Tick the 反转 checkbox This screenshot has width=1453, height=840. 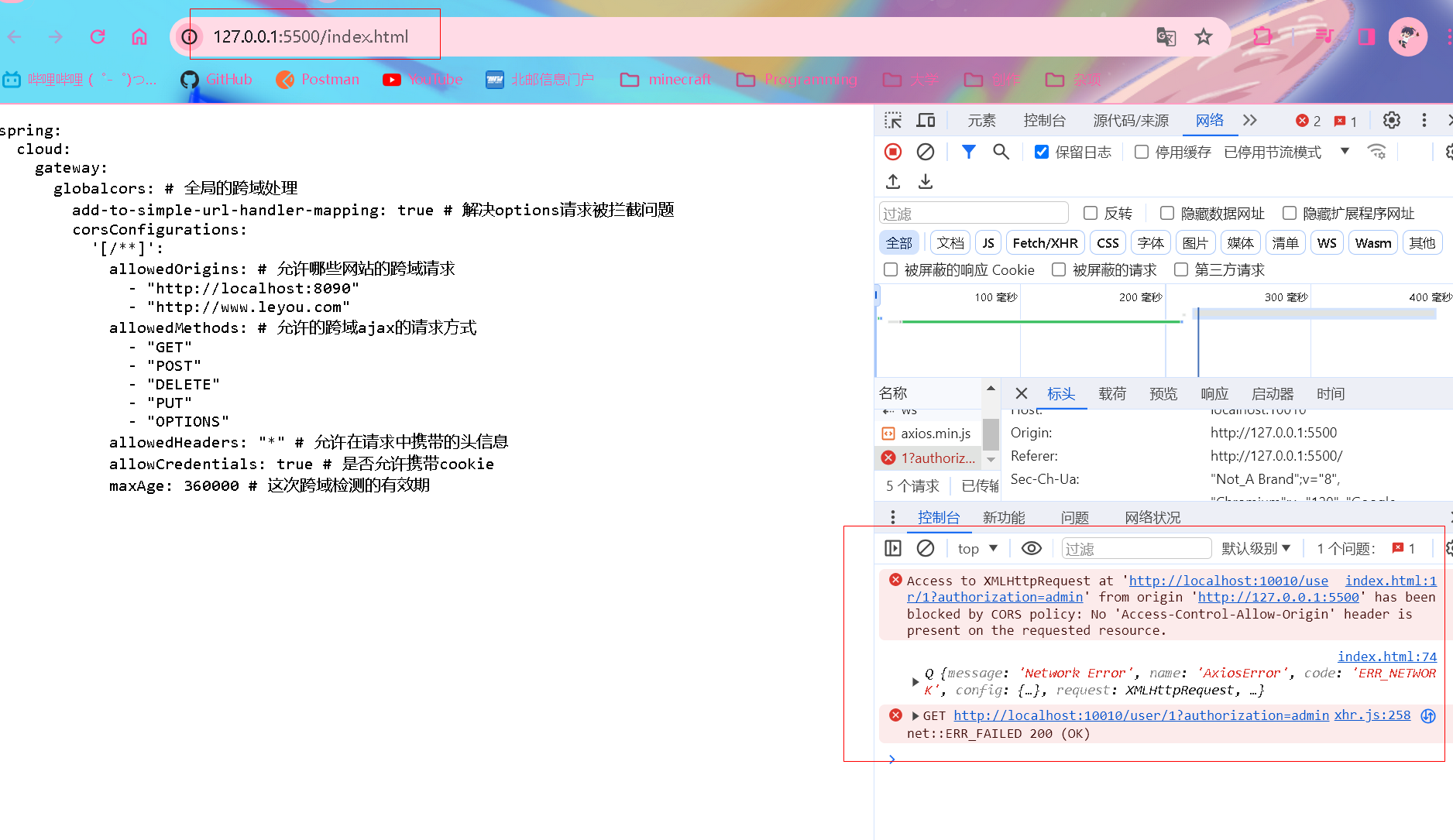(1091, 213)
